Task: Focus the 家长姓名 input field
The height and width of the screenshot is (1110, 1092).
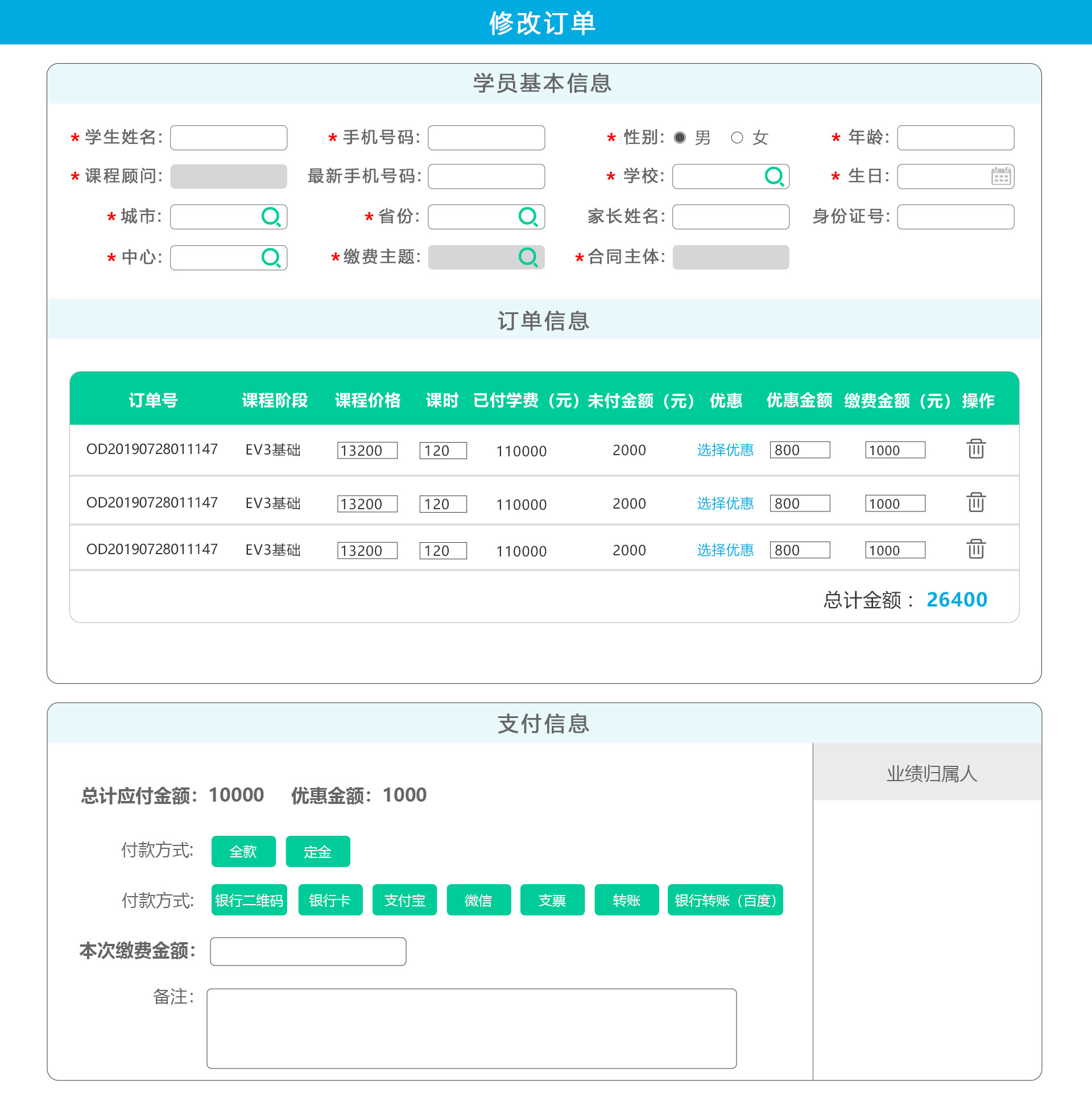Action: tap(731, 217)
